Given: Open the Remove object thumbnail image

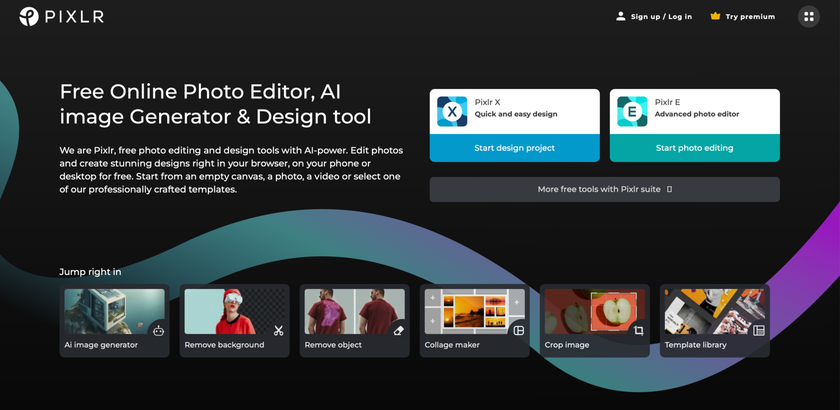Looking at the screenshot, I should 354,311.
